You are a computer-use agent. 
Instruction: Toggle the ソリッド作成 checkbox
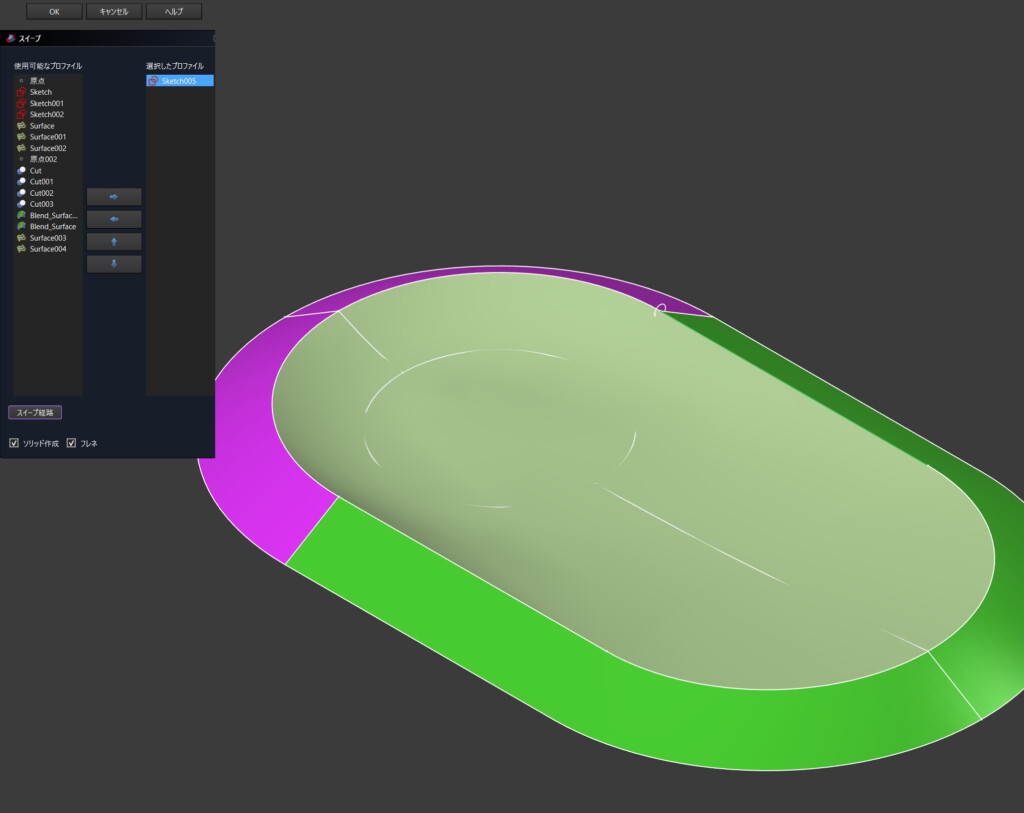pos(14,443)
